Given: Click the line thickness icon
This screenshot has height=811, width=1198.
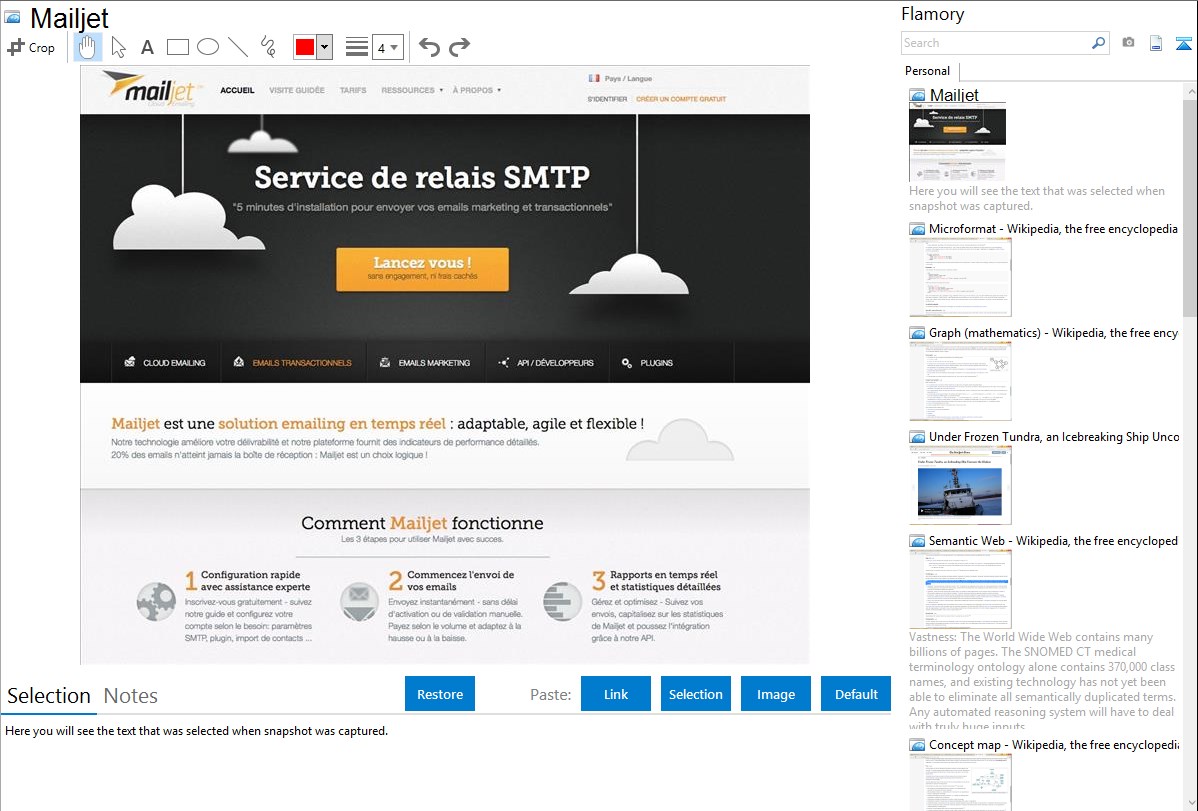Looking at the screenshot, I should coord(357,47).
